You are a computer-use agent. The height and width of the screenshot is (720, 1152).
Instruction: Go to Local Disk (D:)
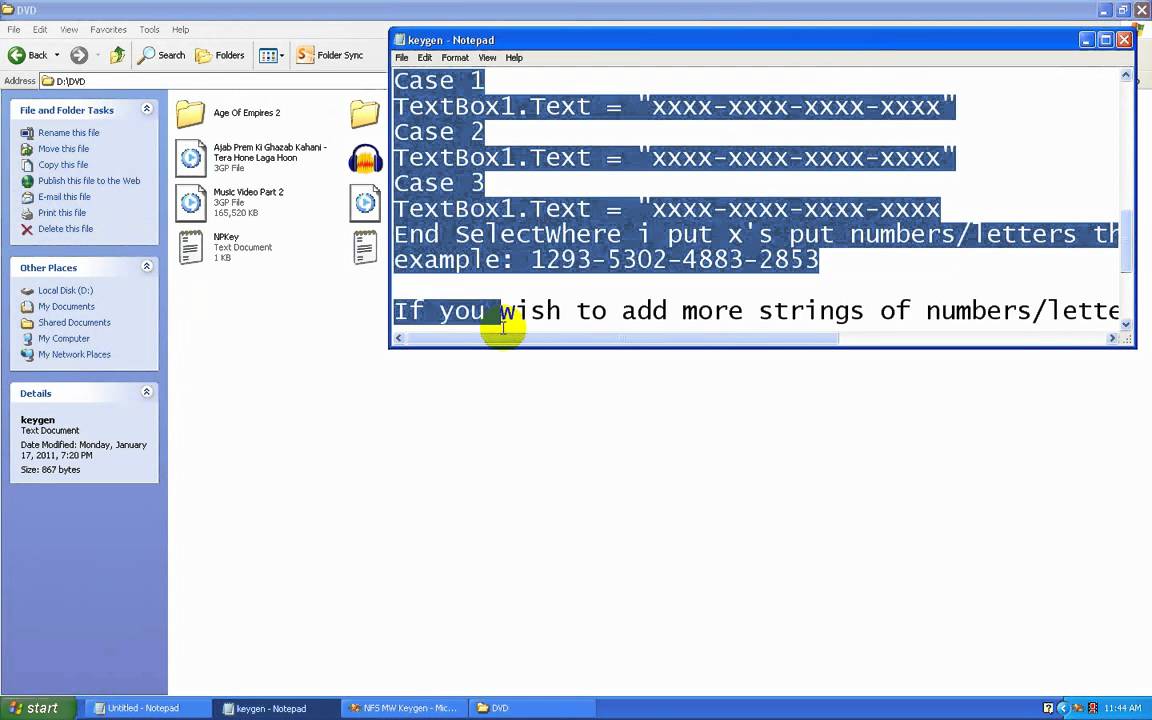pyautogui.click(x=65, y=290)
